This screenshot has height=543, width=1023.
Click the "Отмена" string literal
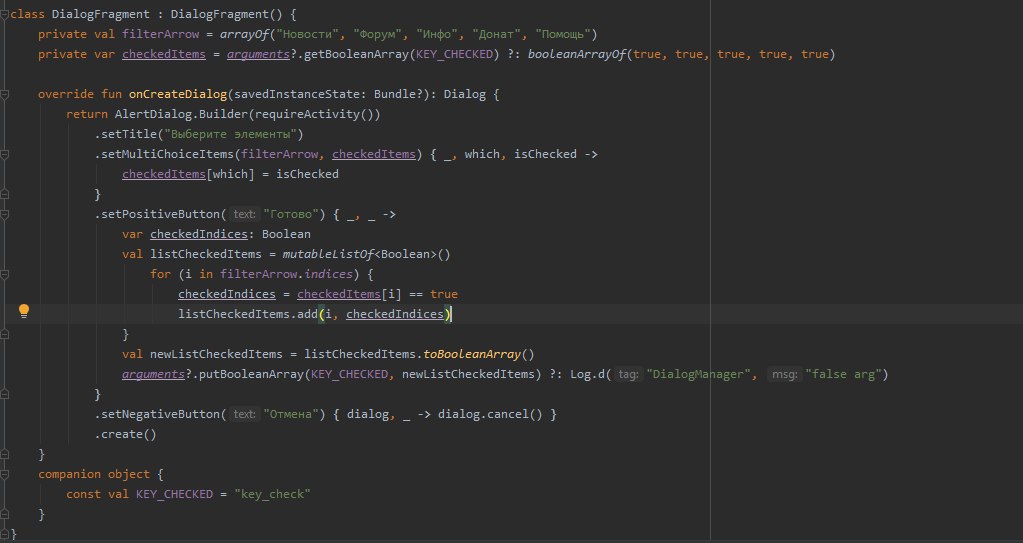click(290, 414)
